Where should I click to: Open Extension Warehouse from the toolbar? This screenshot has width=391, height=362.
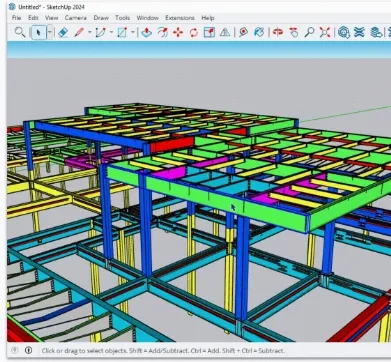pyautogui.click(x=359, y=32)
